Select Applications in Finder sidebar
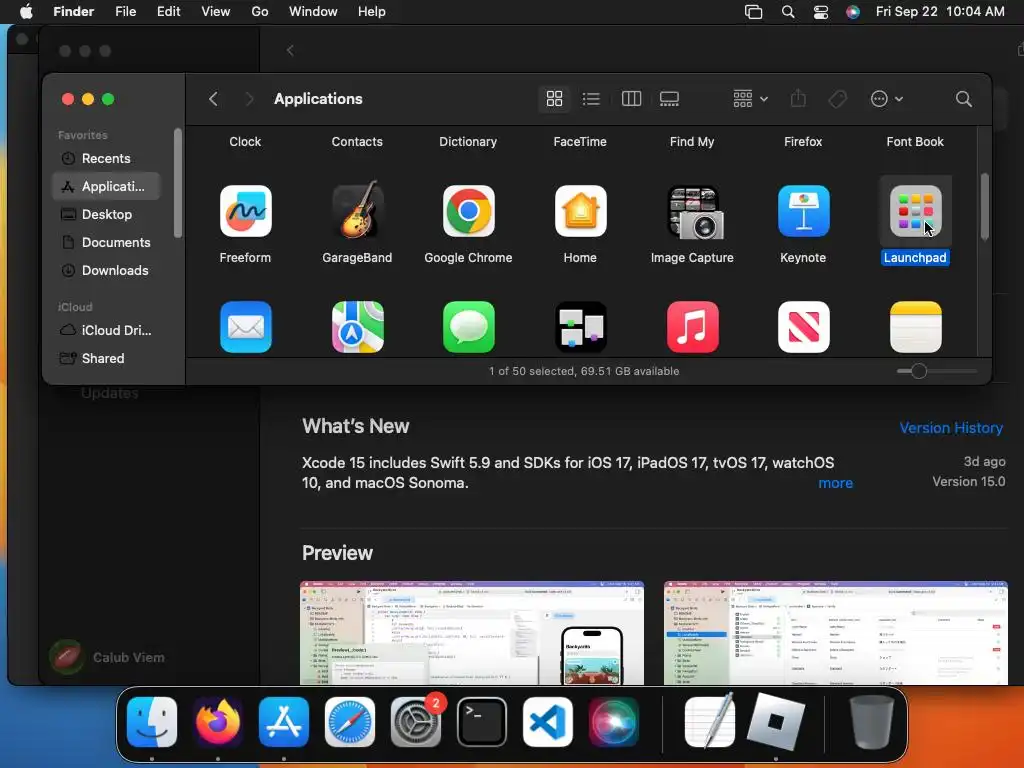This screenshot has height=768, width=1024. click(106, 187)
